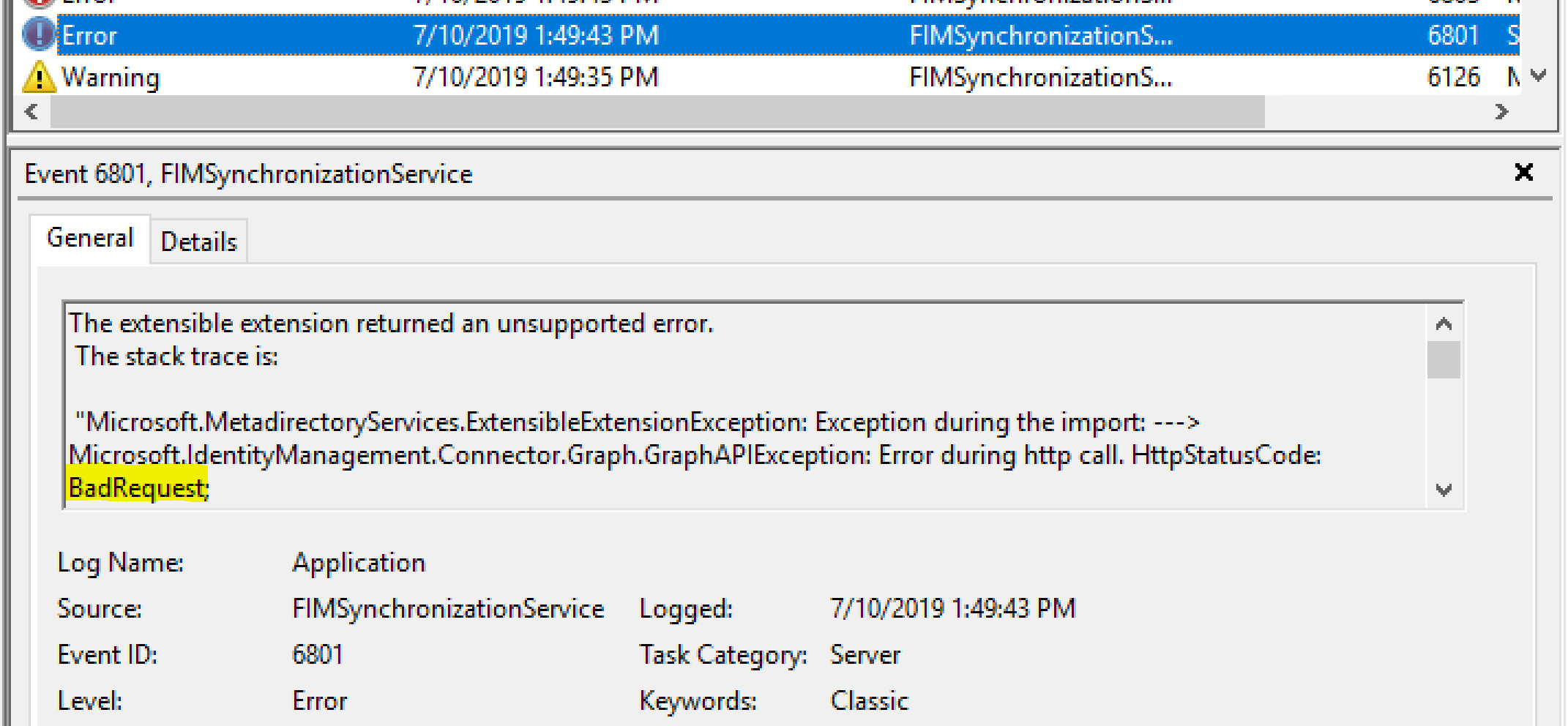Click the horizontal scrollbar thumb of list
The width and height of the screenshot is (1568, 726).
(x=656, y=112)
